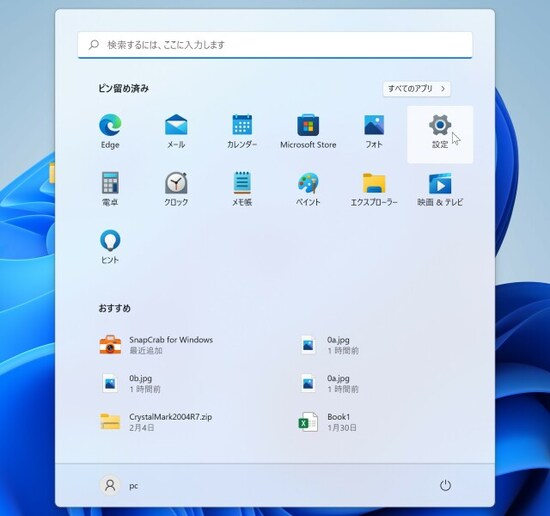Launch the カレンダー app
Viewport: 550px width, 516px height.
point(242,132)
